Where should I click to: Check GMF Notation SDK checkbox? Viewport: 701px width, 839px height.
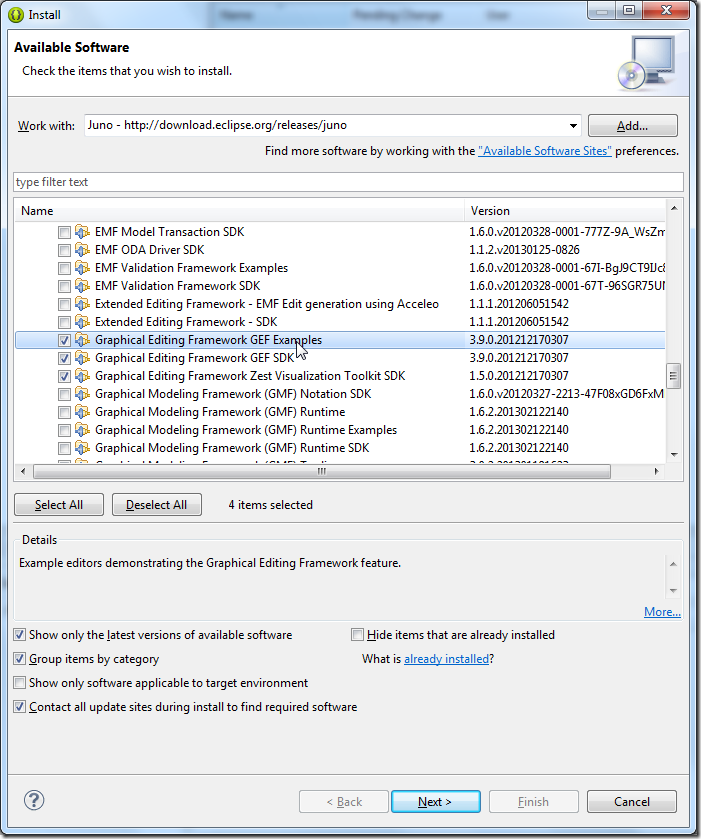click(x=64, y=394)
